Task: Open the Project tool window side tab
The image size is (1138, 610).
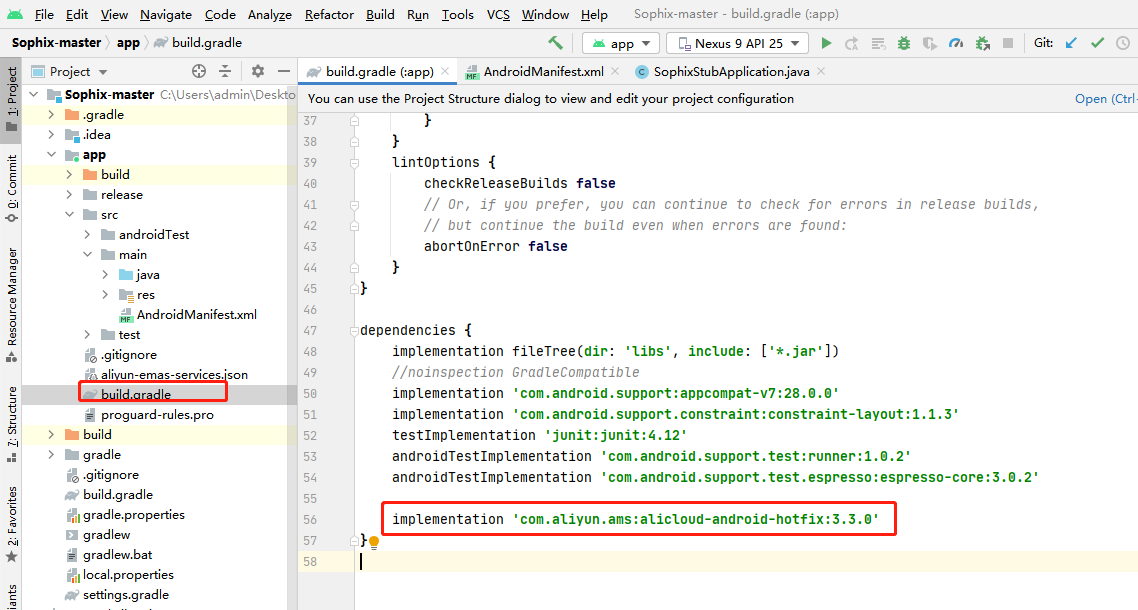Action: [11, 99]
